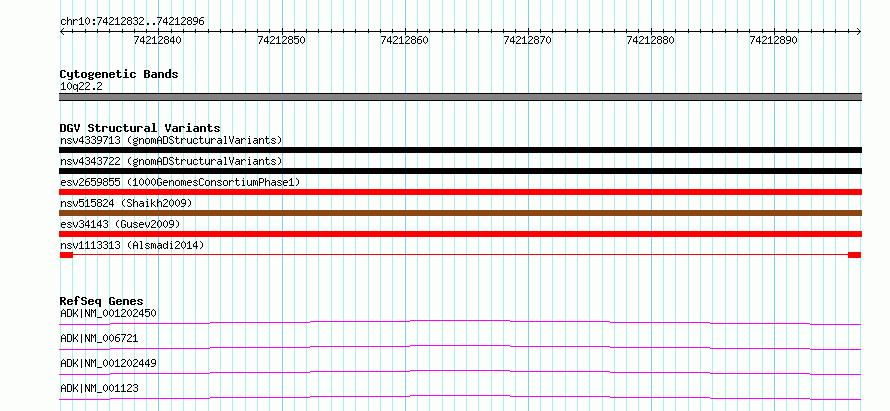Select transcript label ADK|NM_001202449
The width and height of the screenshot is (890, 411).
coord(108,363)
